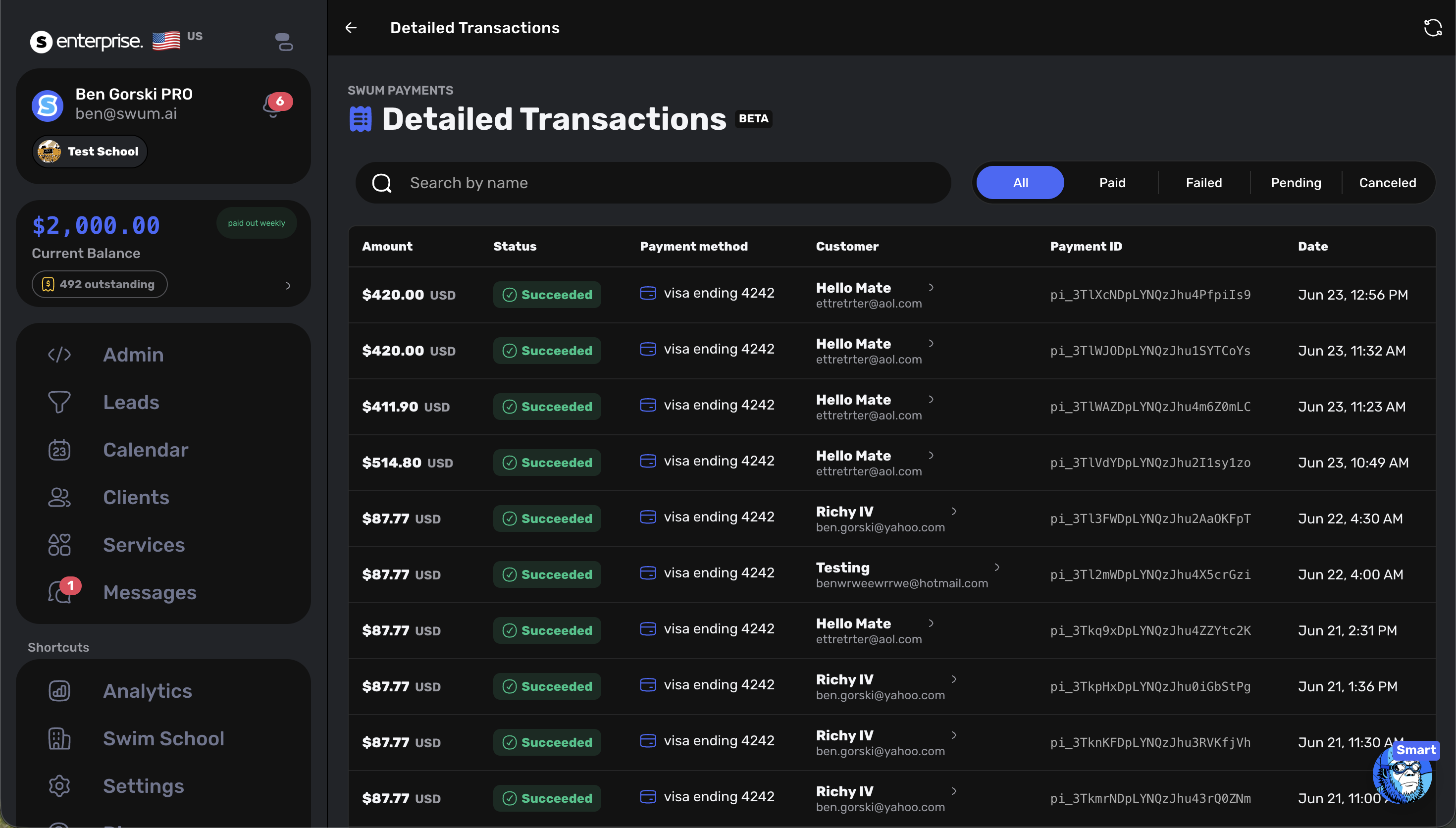
Task: Expand Testing customer chevron
Action: coord(997,567)
